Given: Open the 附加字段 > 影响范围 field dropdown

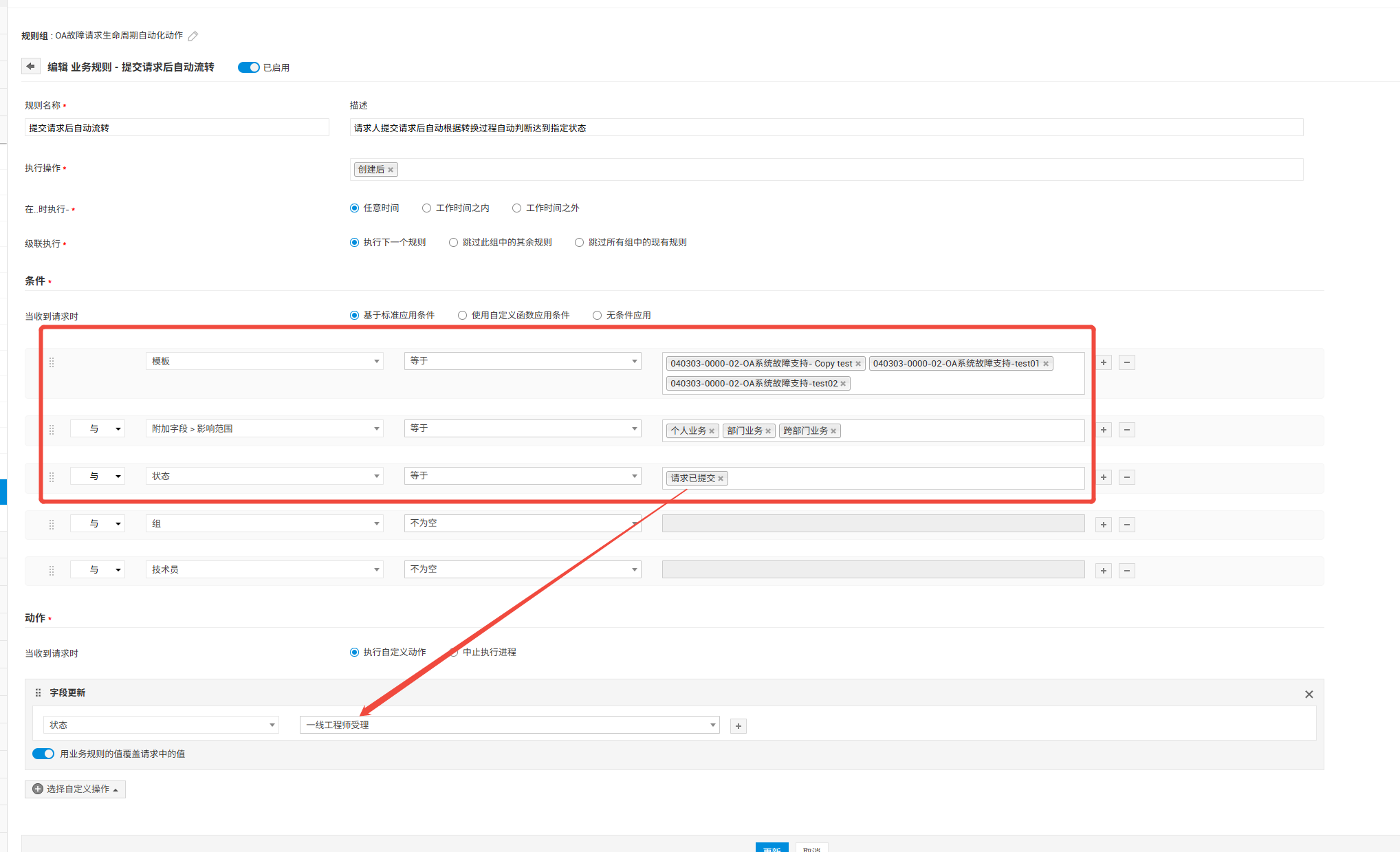Looking at the screenshot, I should (264, 428).
